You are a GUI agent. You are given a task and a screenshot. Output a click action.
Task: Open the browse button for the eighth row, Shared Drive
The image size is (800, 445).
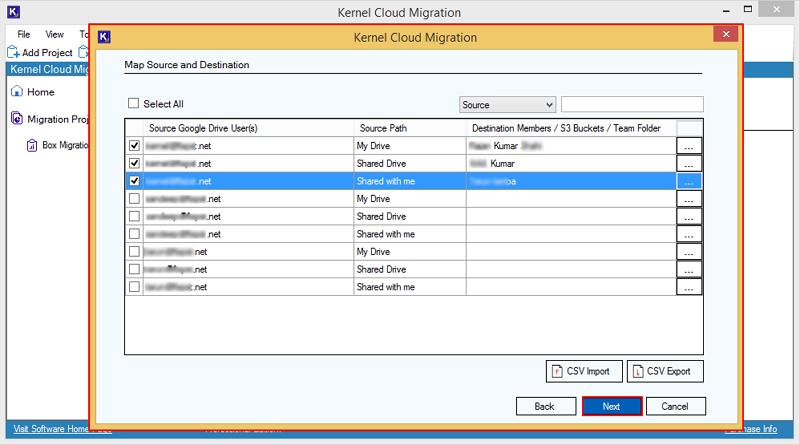[689, 269]
